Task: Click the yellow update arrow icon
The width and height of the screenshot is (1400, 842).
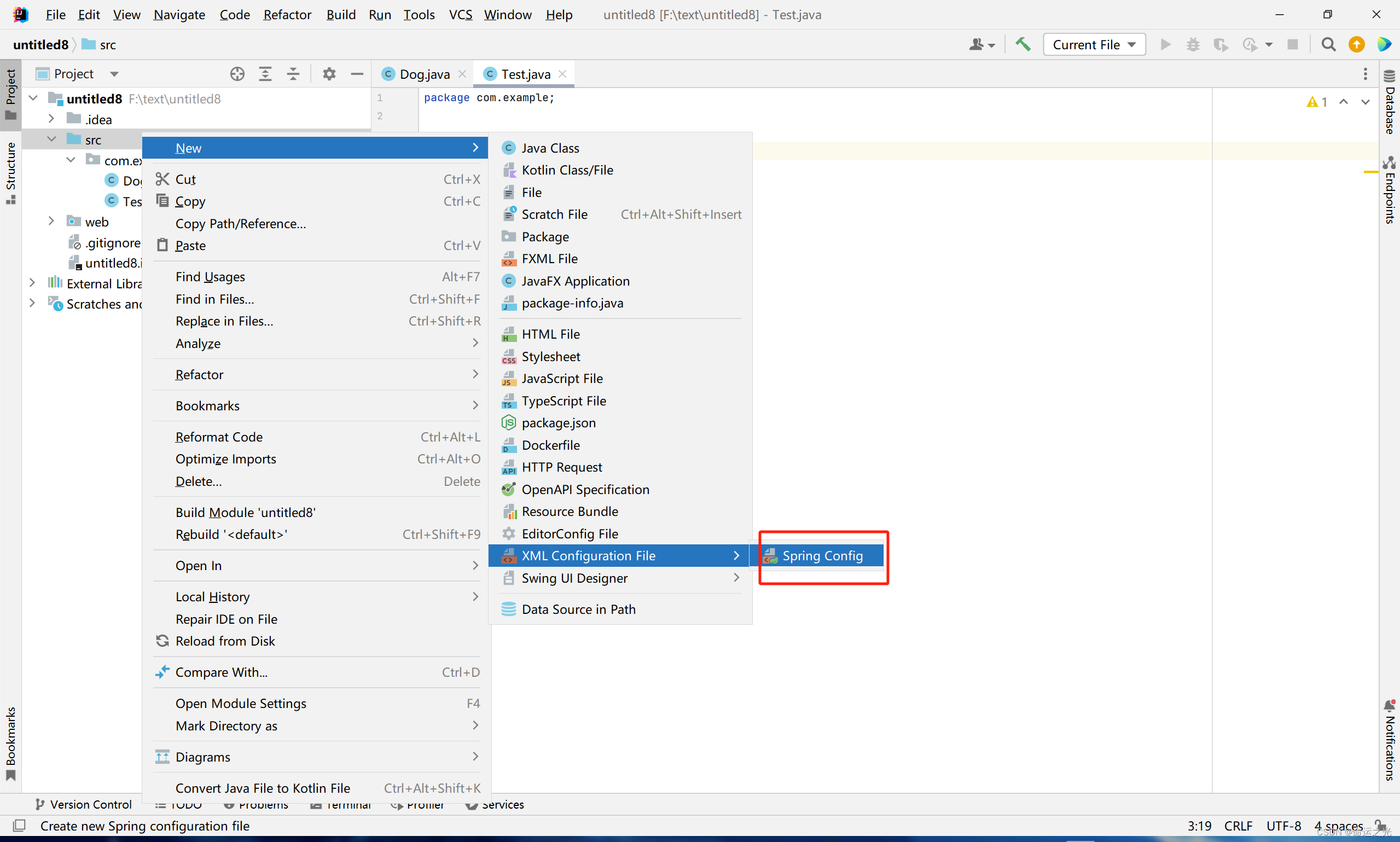Action: (1356, 44)
